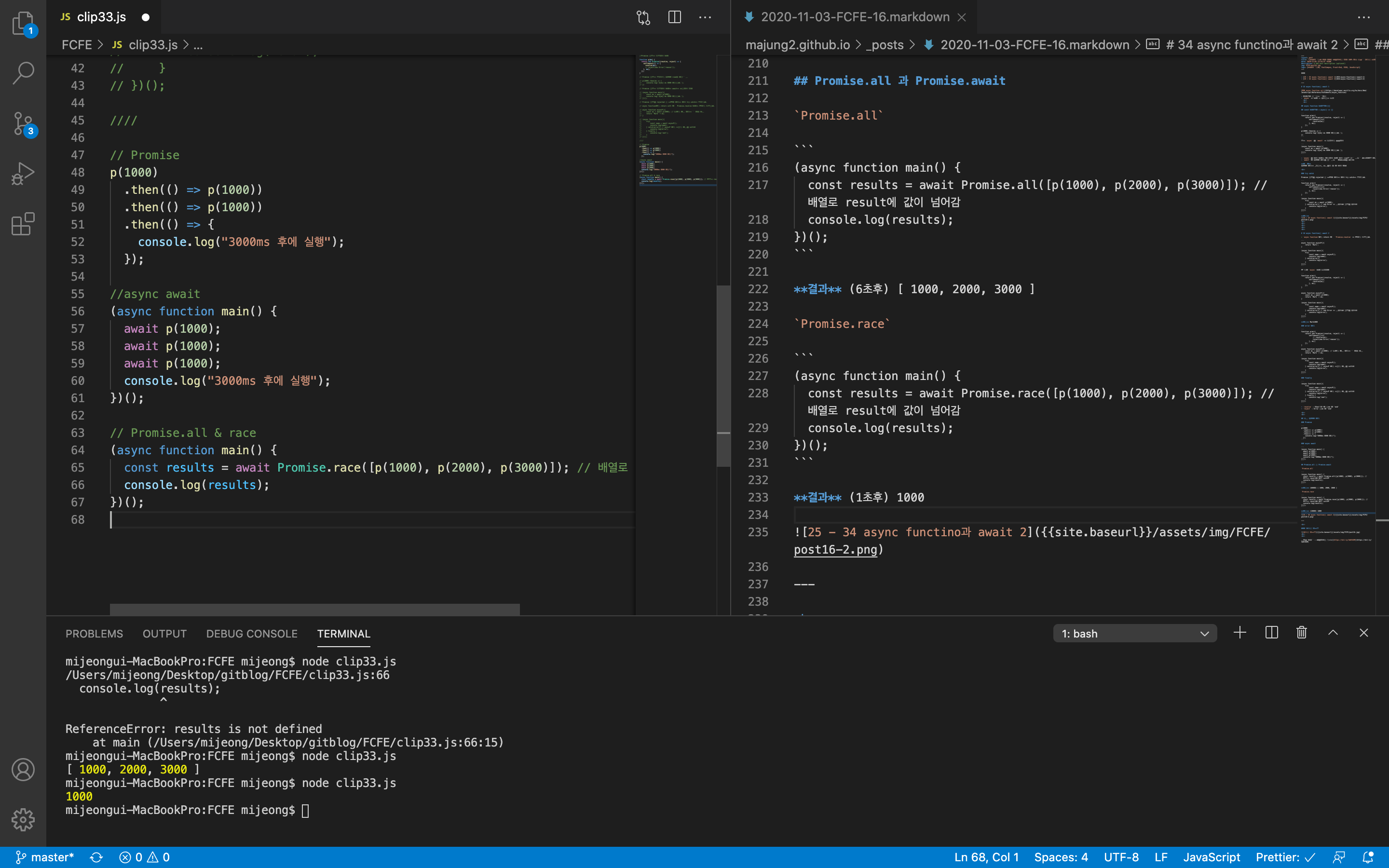Place cursor on empty line 68 in clip33.js
This screenshot has width=1389, height=868.
372,519
